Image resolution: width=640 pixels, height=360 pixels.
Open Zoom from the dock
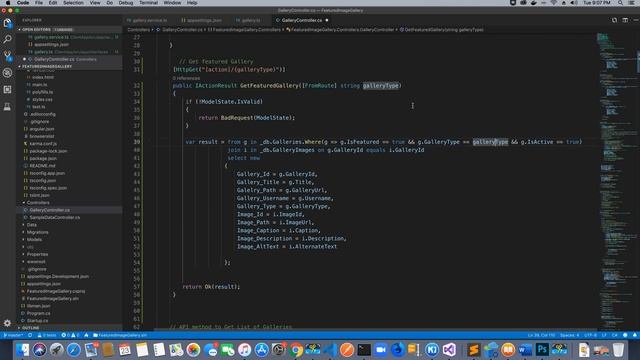(x=381, y=350)
